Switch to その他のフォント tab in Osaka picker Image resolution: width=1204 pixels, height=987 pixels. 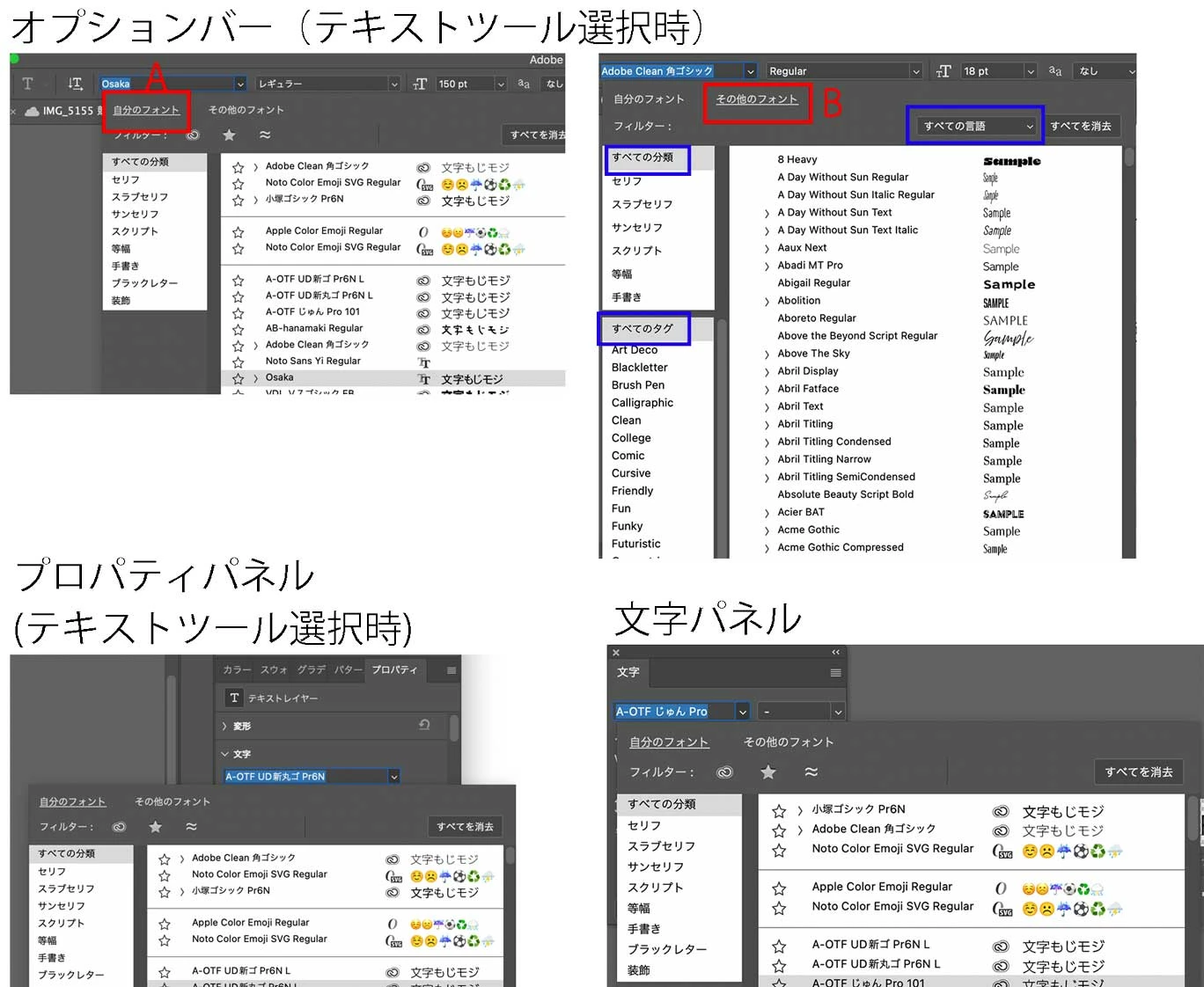point(246,110)
